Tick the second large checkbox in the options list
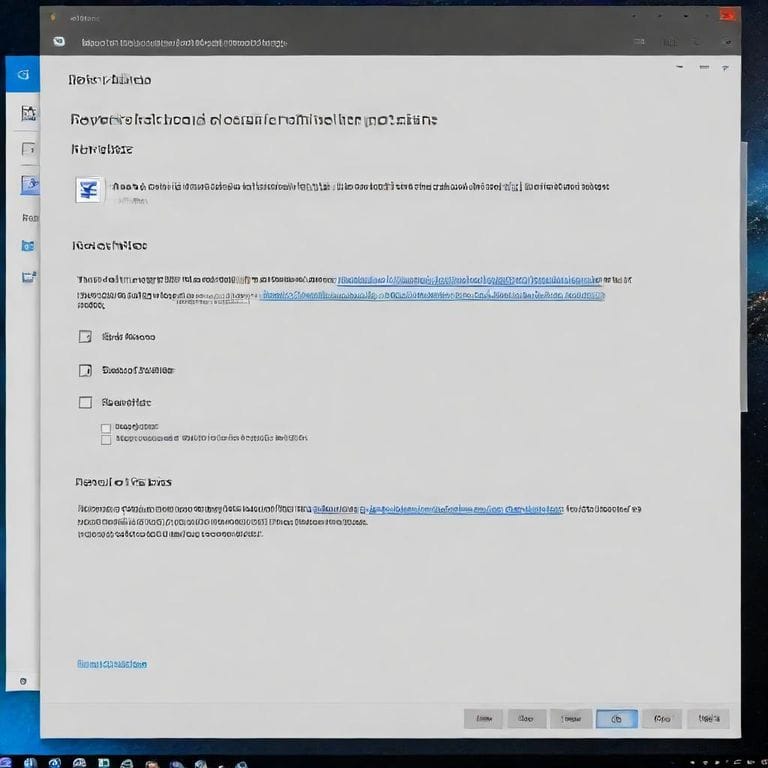 85,370
